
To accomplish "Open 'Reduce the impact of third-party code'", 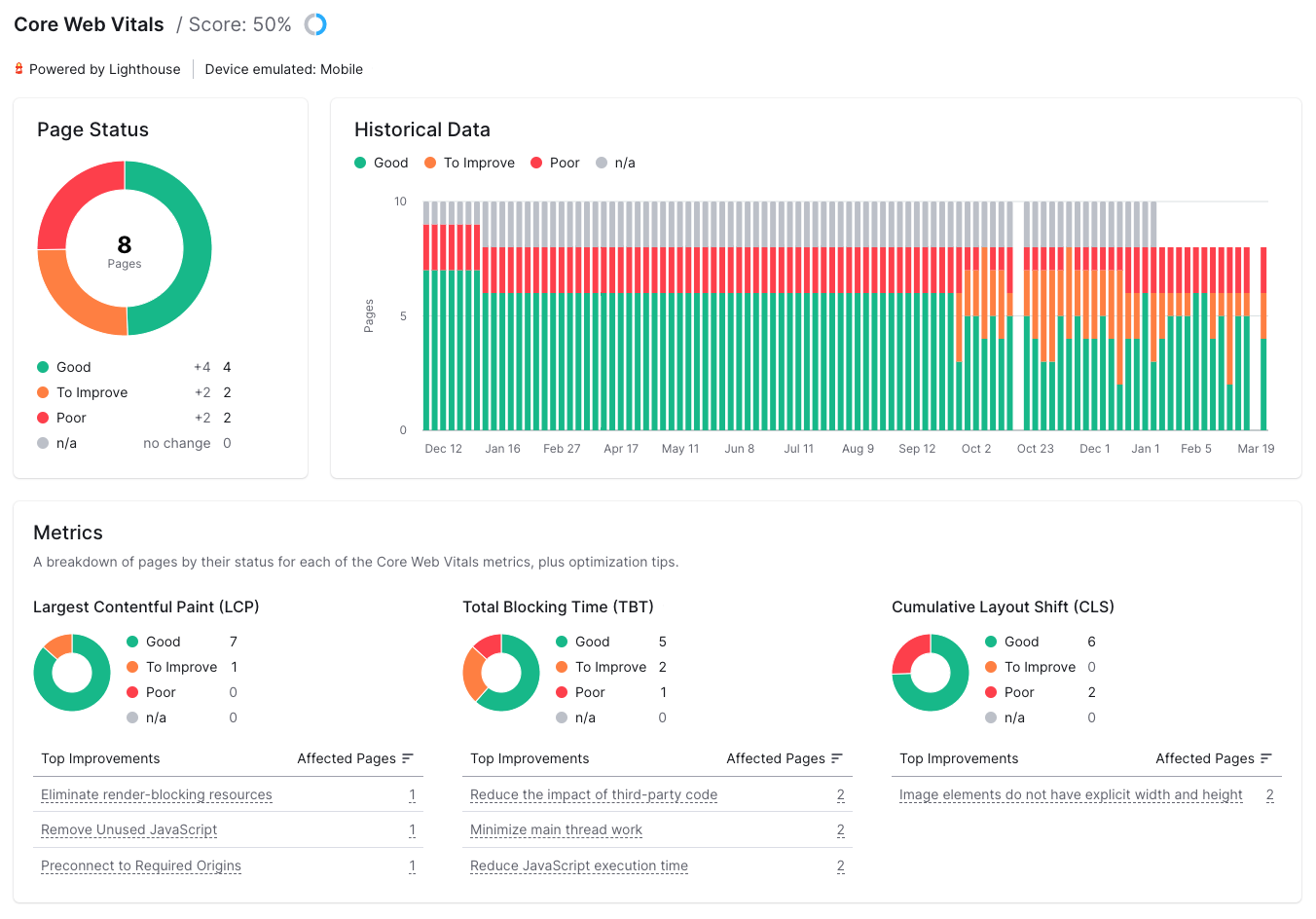I will pos(593,794).
